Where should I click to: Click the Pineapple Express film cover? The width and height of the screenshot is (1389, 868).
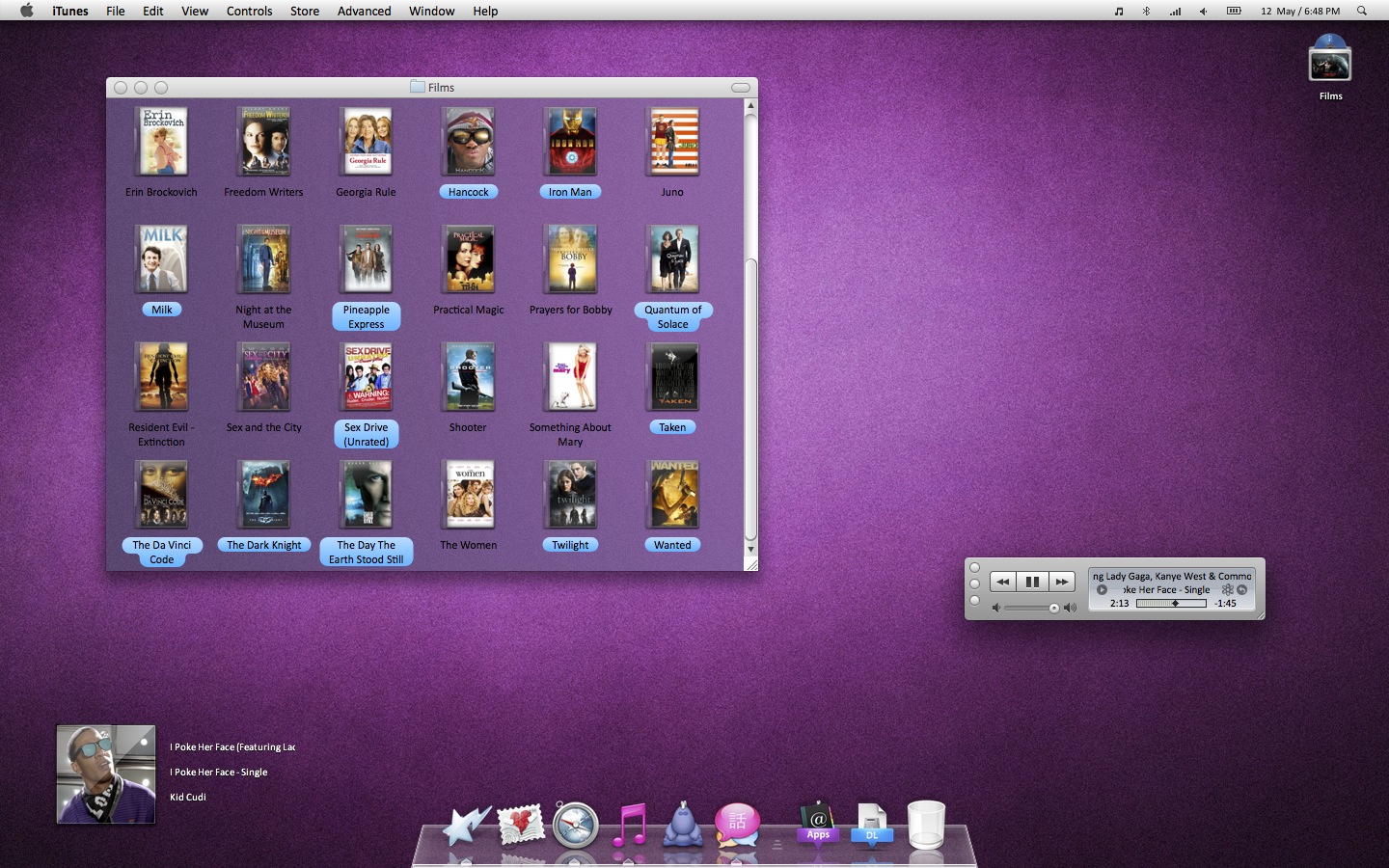click(367, 259)
